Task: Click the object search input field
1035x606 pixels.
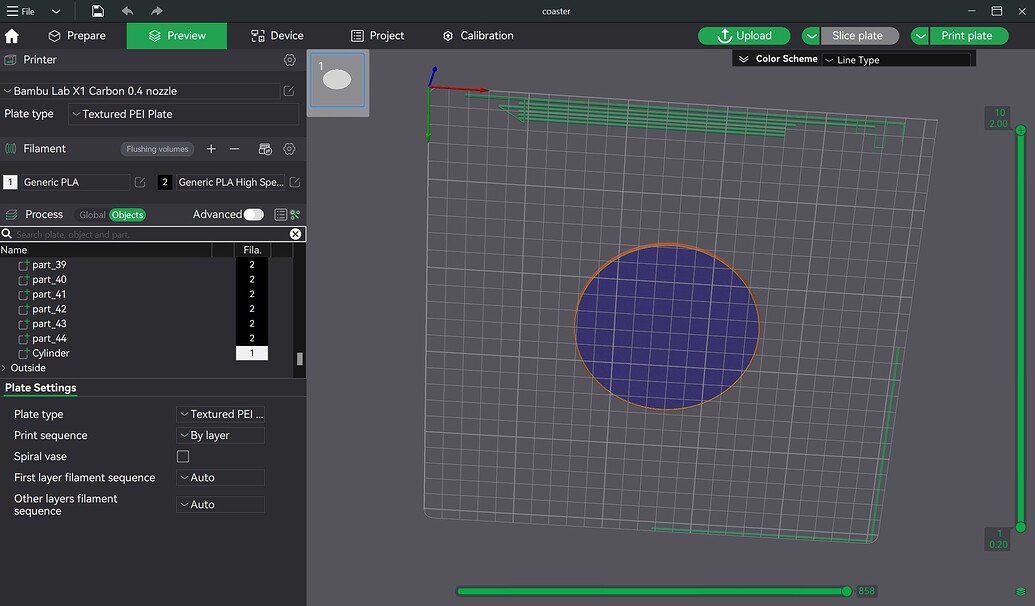Action: (150, 234)
